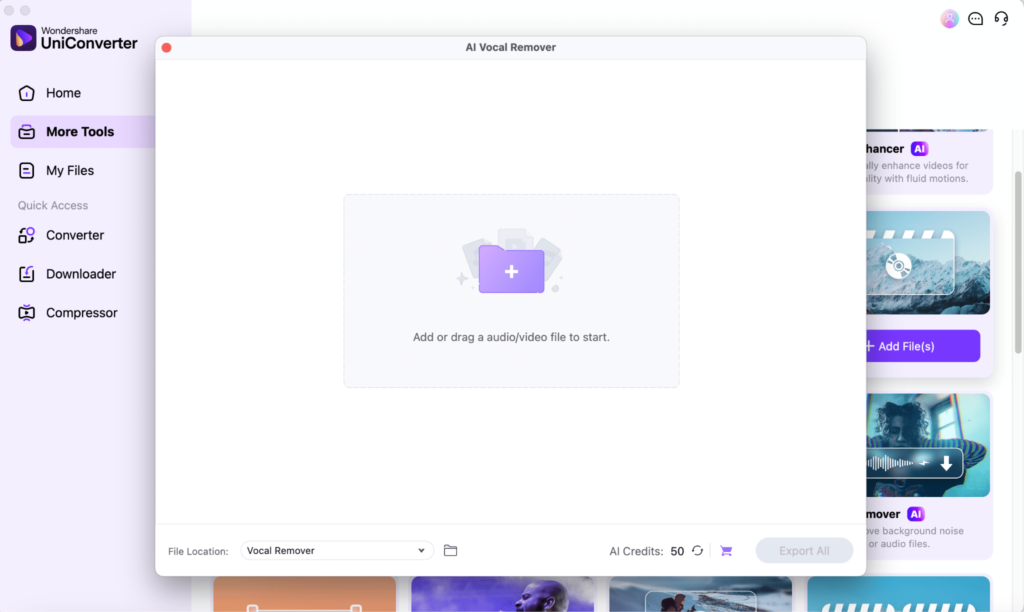Viewport: 1024px width, 612px height.
Task: Select the Compressor tool icon
Action: coord(27,312)
